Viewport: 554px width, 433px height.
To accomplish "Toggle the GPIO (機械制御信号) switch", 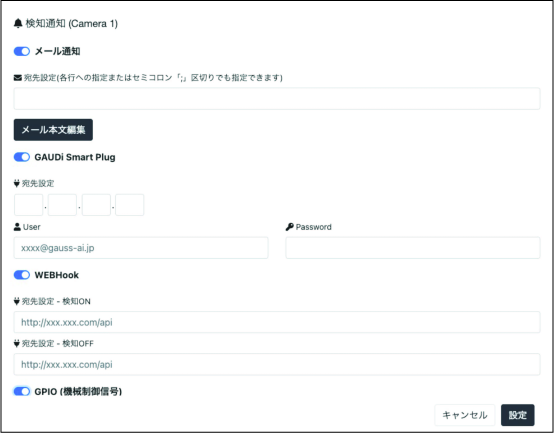I will 22,391.
